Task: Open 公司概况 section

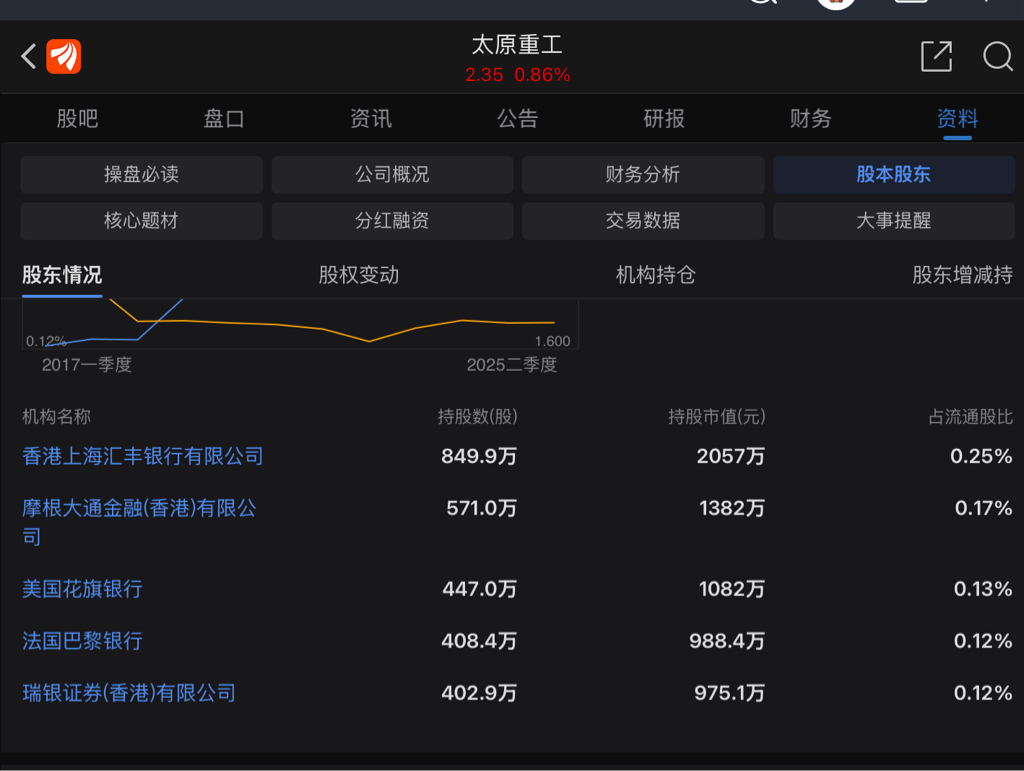Action: coord(392,174)
